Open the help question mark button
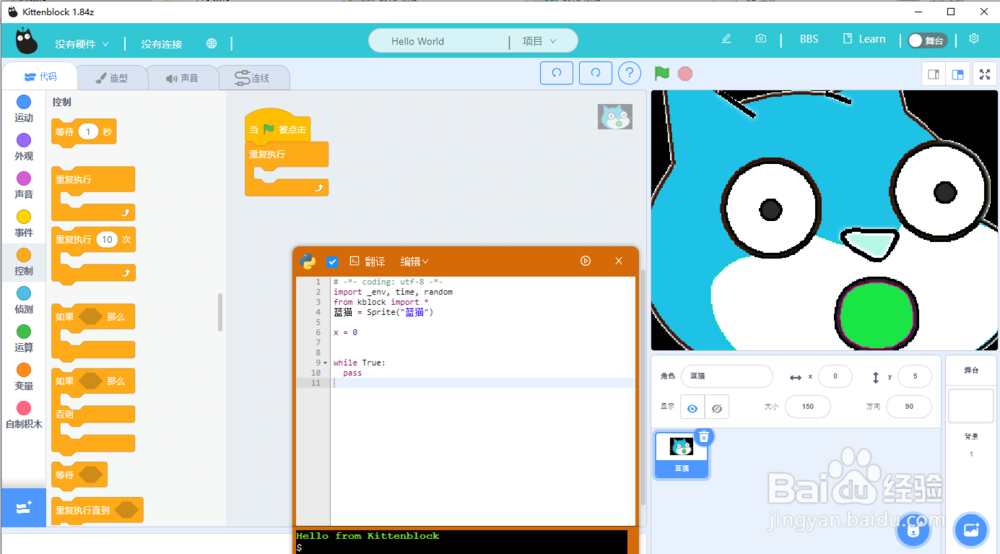 point(629,73)
